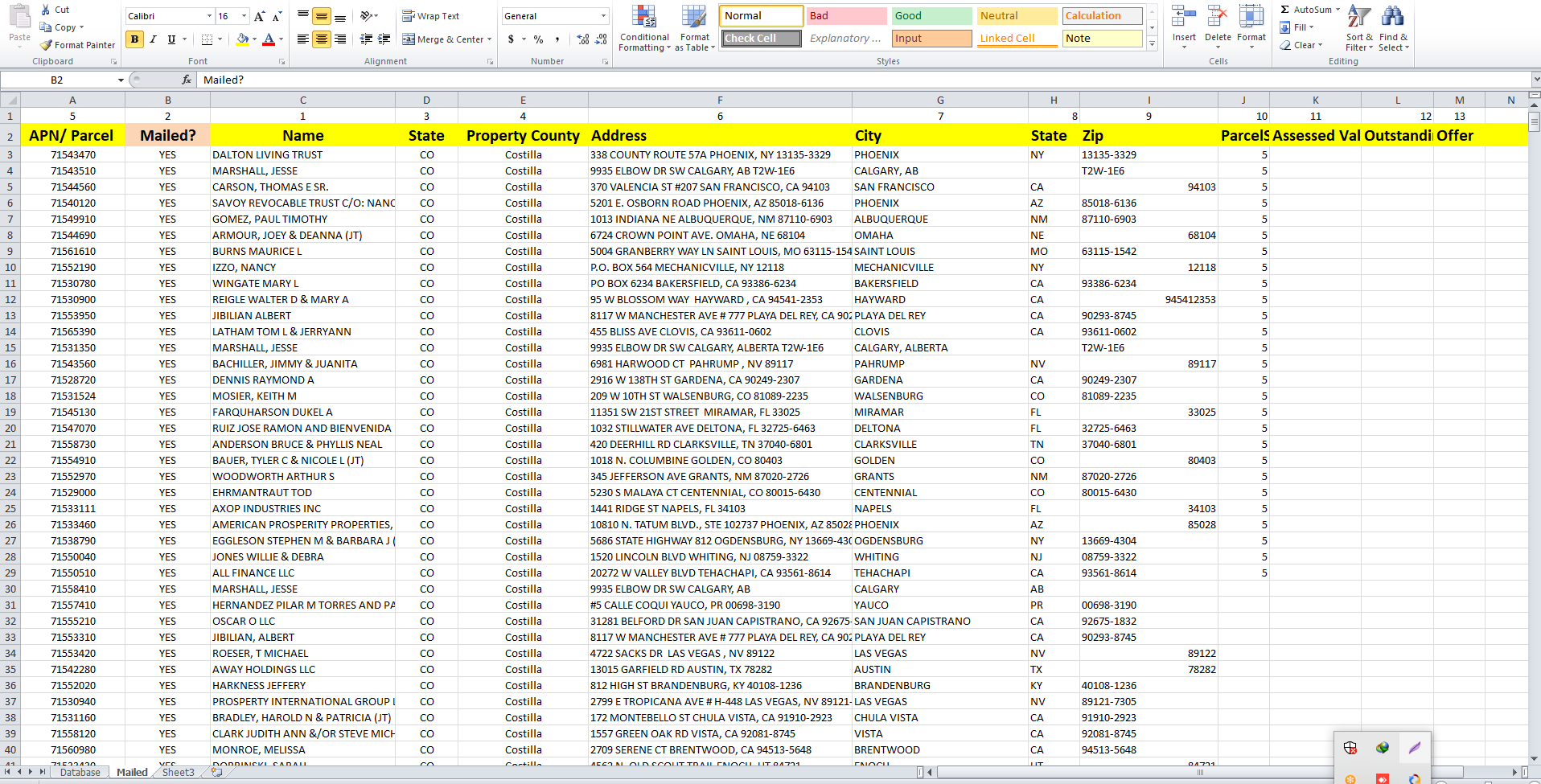Toggle italic formatting
The image size is (1541, 784).
[x=152, y=39]
